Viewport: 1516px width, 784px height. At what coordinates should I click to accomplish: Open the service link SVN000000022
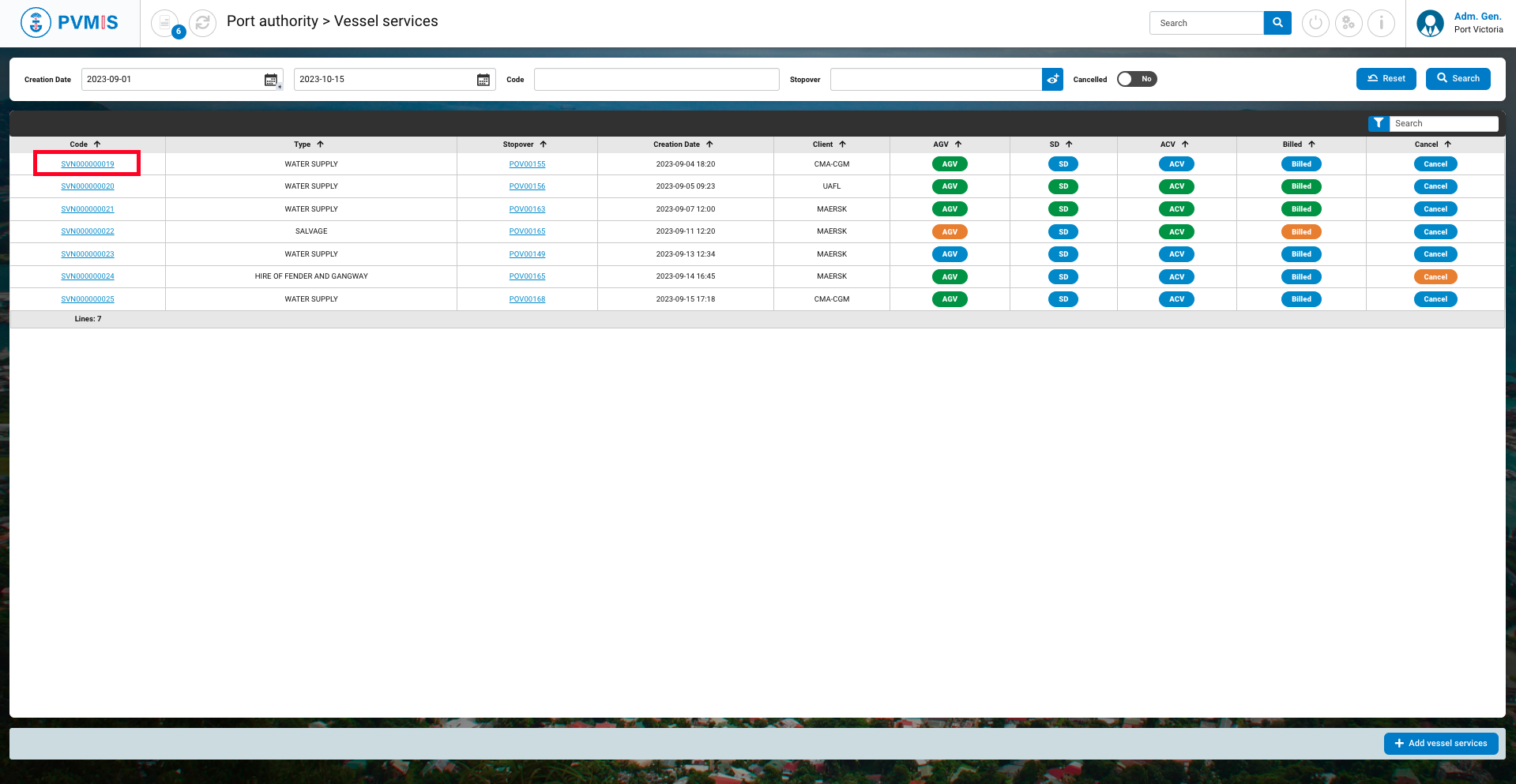(88, 231)
